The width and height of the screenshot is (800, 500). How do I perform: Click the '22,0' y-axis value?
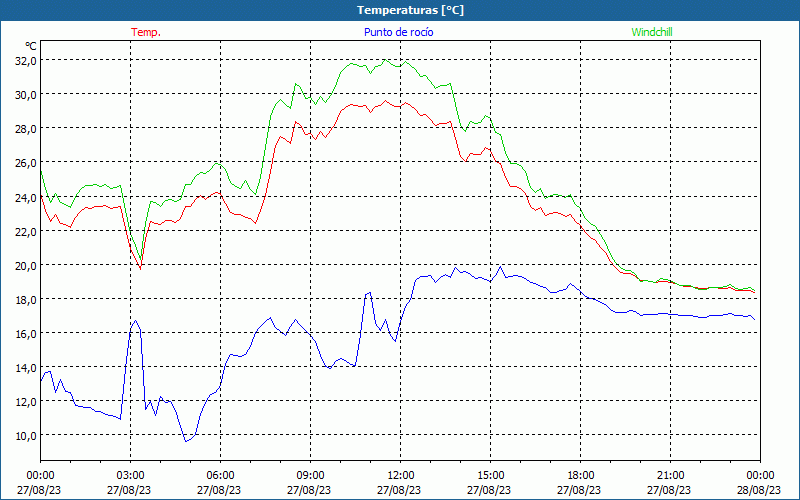(26, 231)
